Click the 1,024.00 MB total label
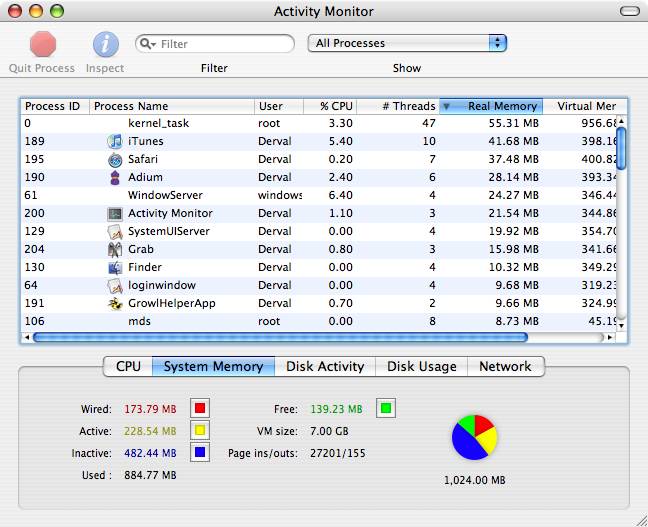 [x=474, y=480]
